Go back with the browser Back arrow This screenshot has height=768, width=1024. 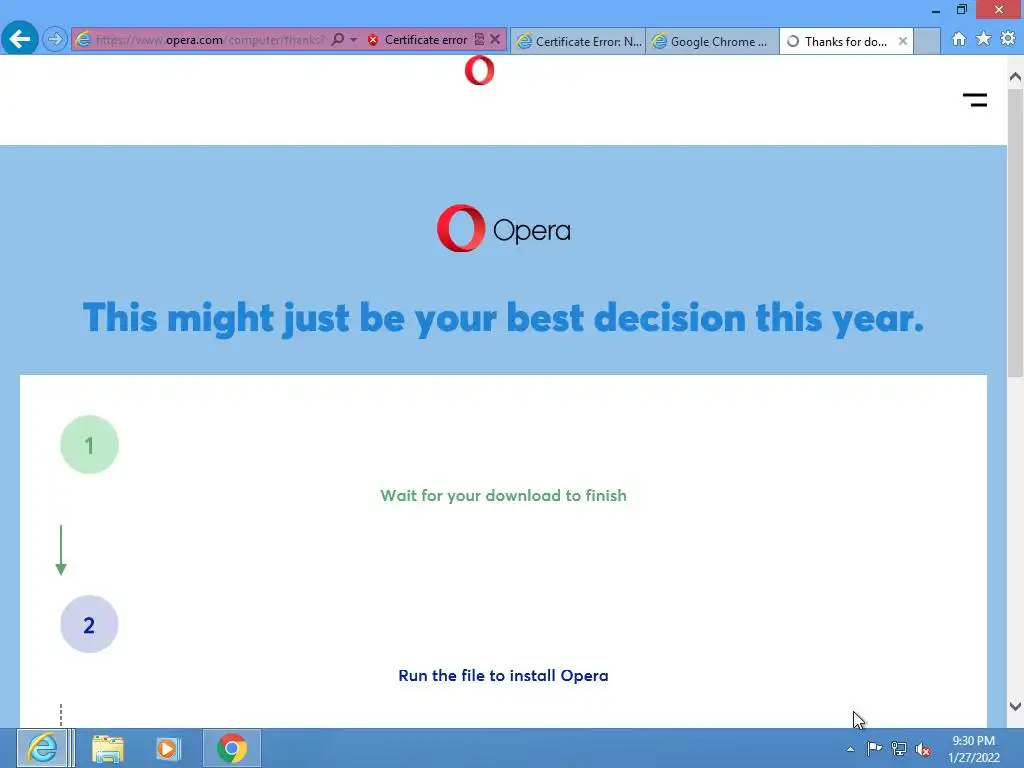pyautogui.click(x=20, y=39)
